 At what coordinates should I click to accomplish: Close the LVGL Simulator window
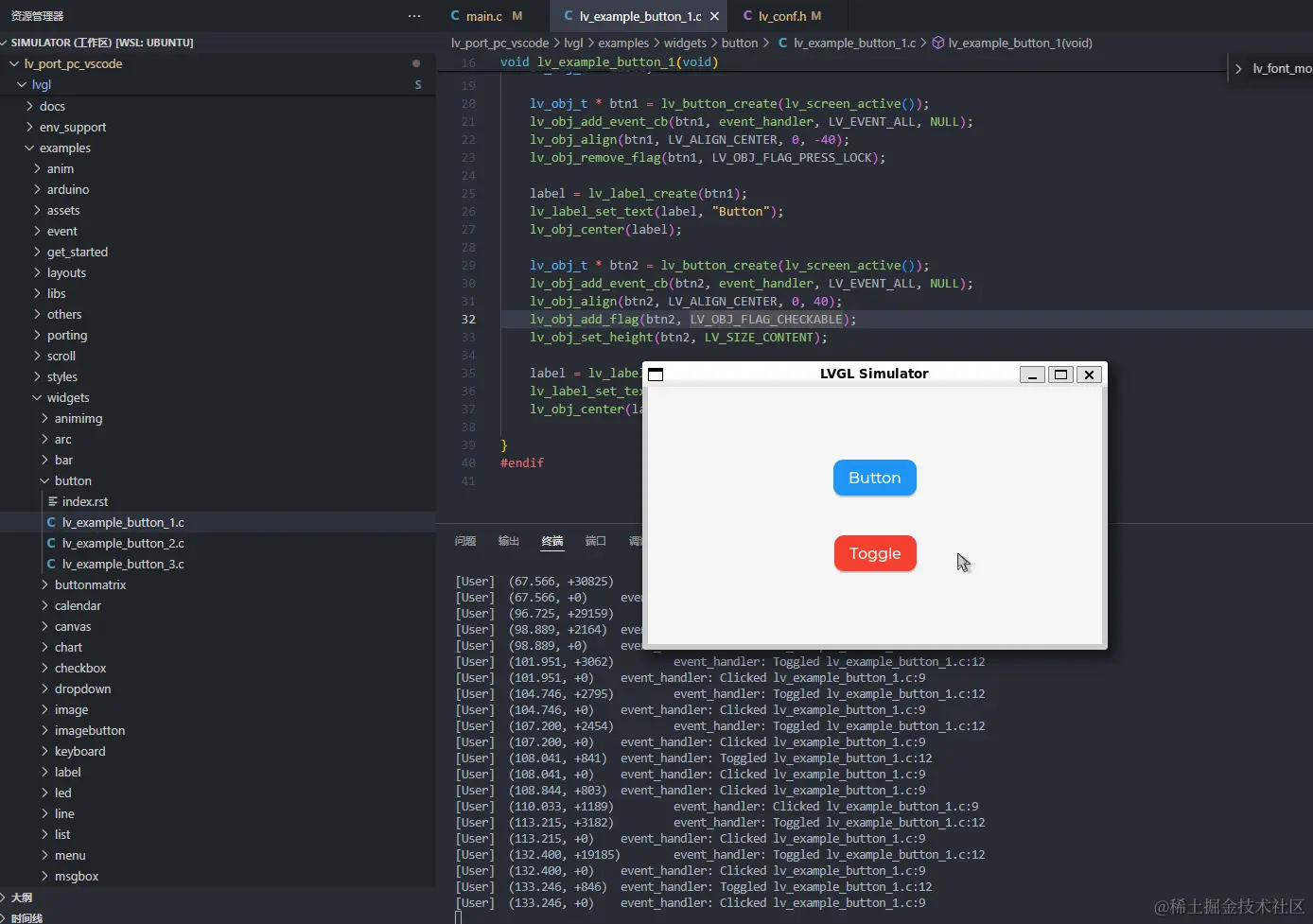click(1089, 375)
